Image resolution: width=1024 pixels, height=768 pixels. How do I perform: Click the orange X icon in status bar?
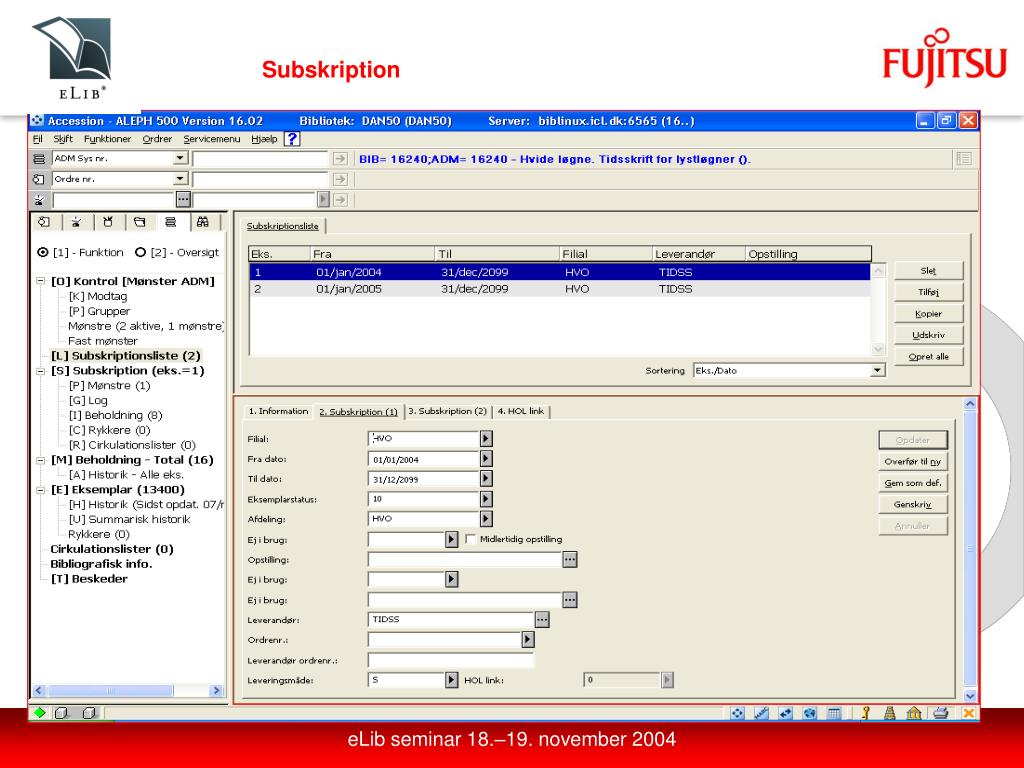coord(968,713)
